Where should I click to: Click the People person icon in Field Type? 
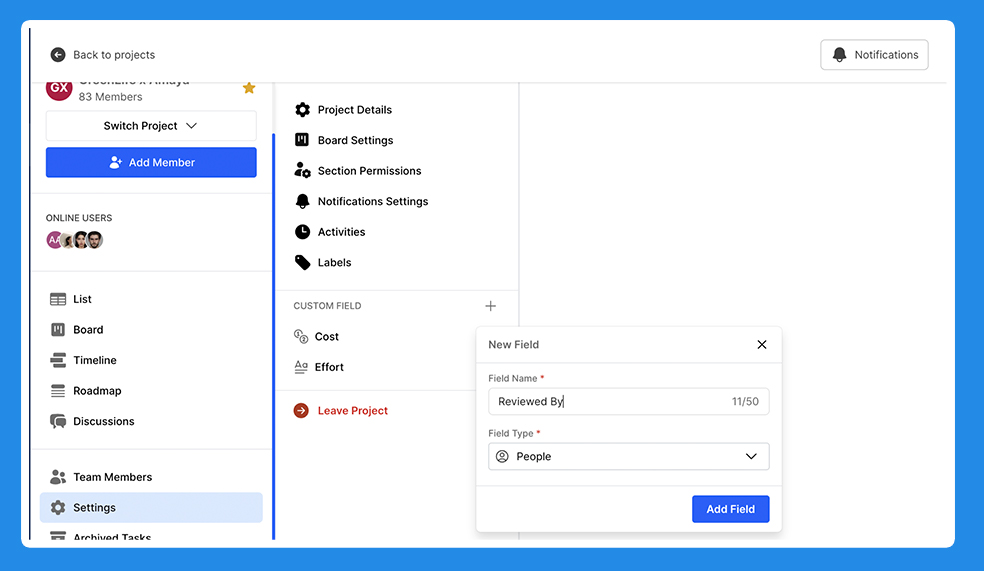(502, 456)
